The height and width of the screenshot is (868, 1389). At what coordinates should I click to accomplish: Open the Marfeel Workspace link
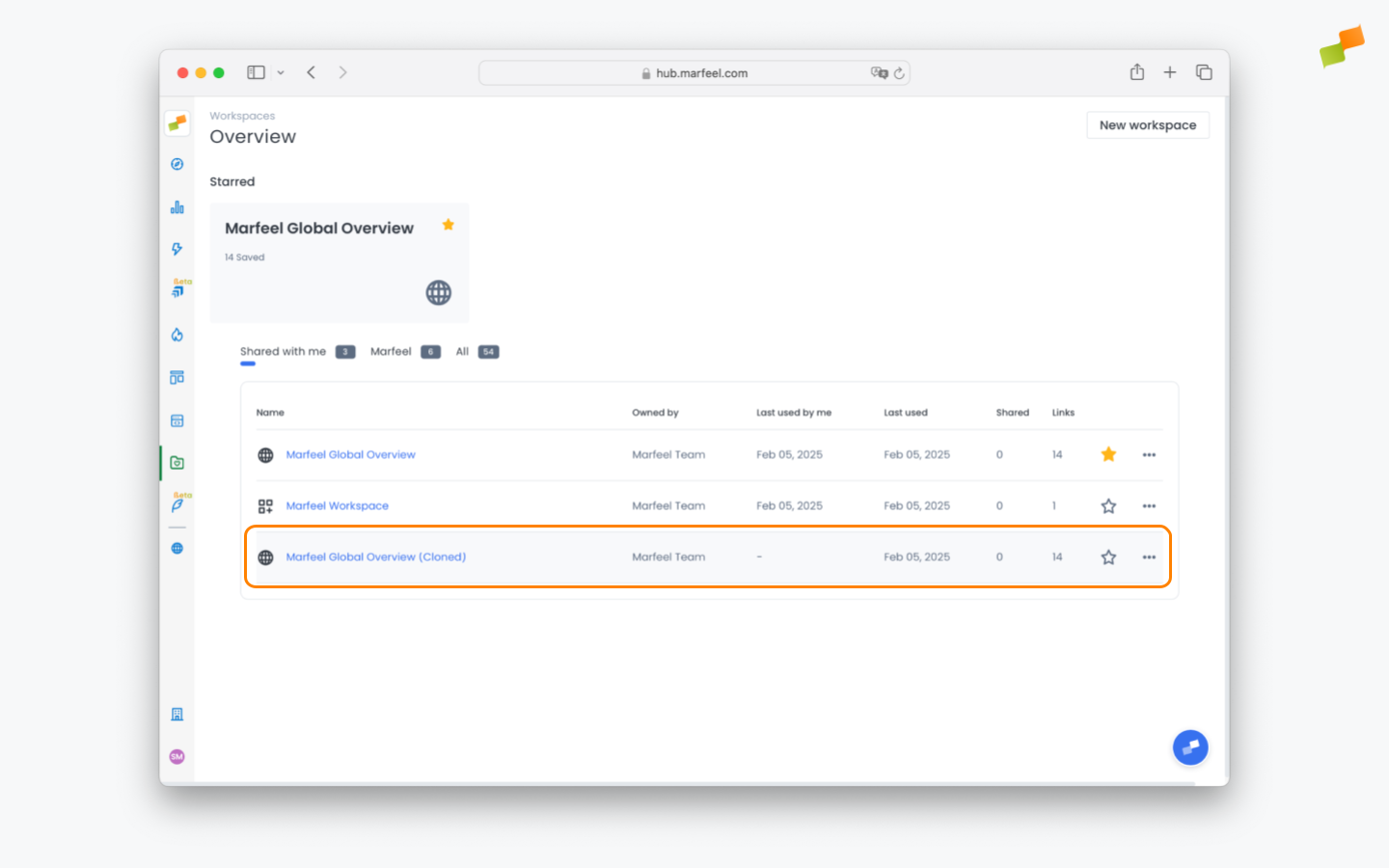337,506
